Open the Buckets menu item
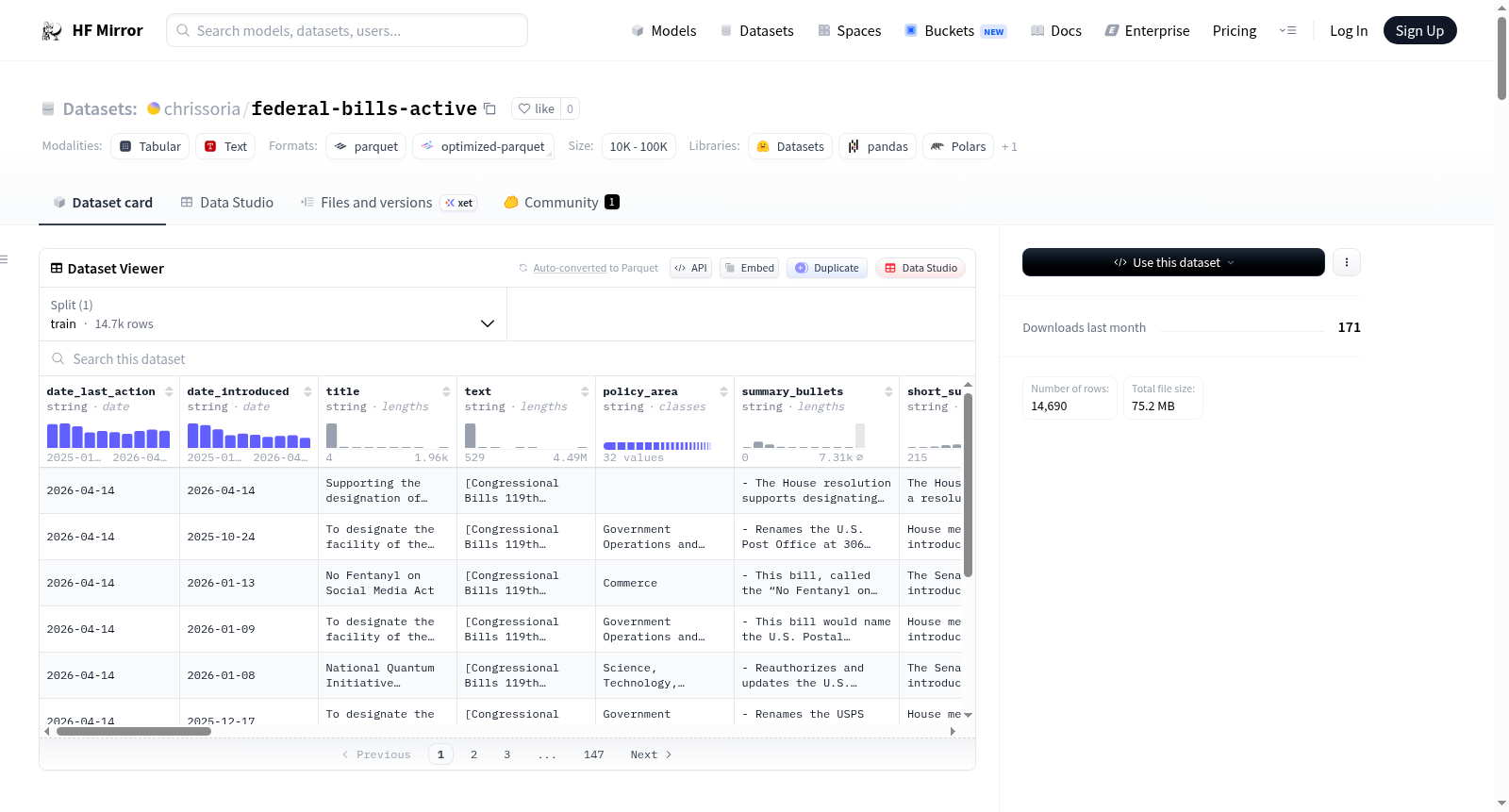1509x812 pixels. (955, 31)
